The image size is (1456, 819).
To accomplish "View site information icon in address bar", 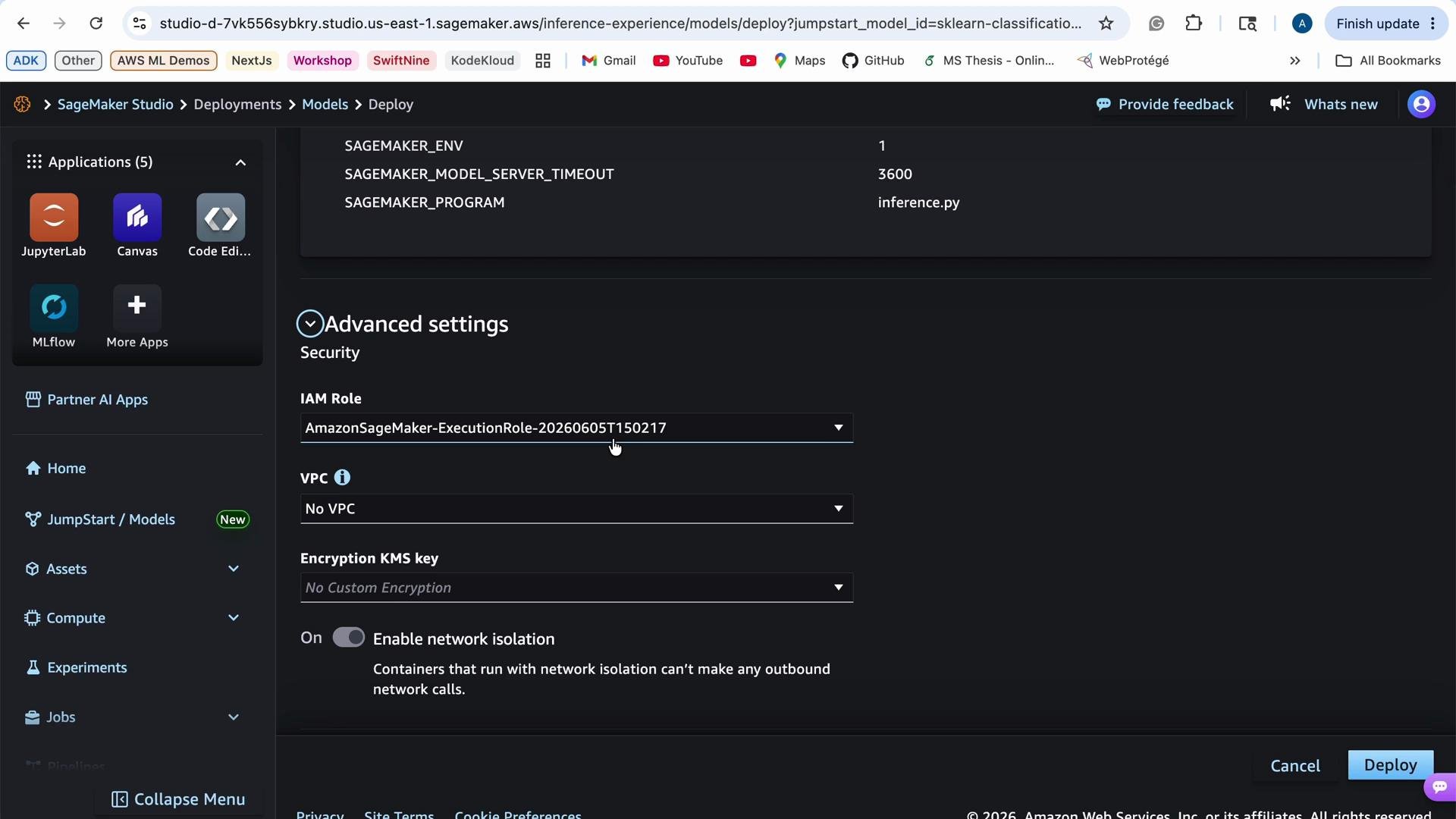I will click(x=140, y=24).
